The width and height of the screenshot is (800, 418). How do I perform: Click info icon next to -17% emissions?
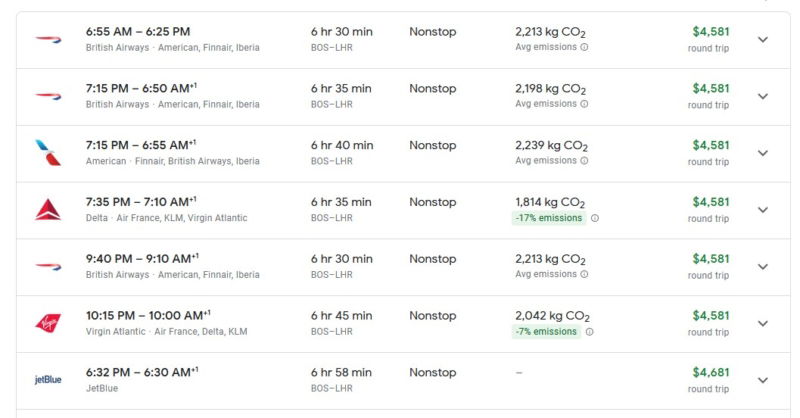[595, 218]
